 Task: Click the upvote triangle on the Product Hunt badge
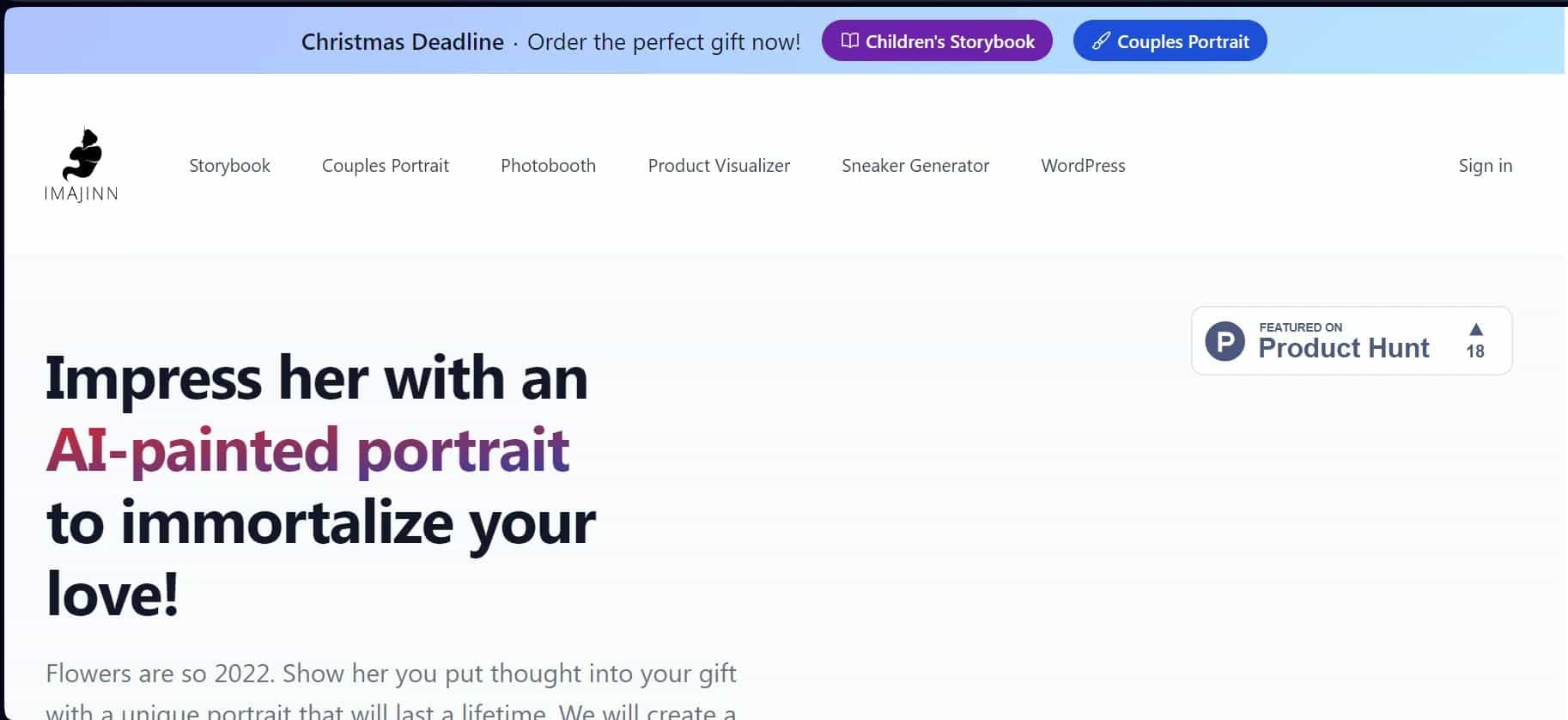click(x=1475, y=330)
